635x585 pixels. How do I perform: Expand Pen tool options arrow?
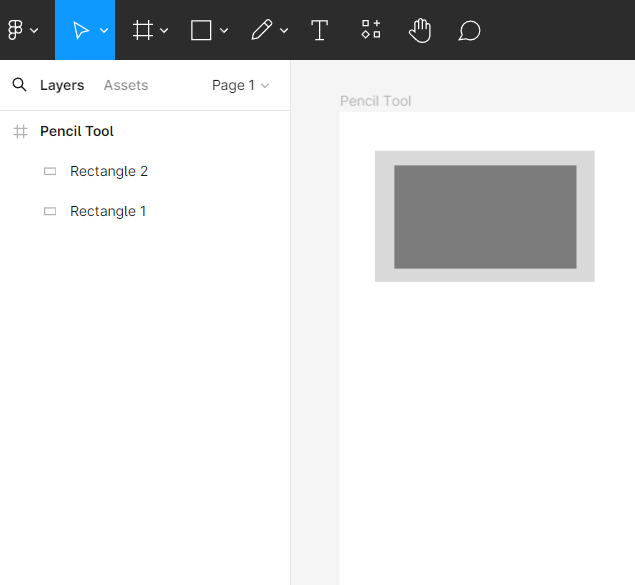point(284,30)
